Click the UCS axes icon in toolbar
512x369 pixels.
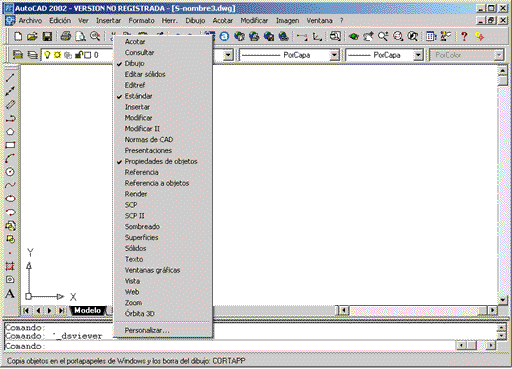317,36
